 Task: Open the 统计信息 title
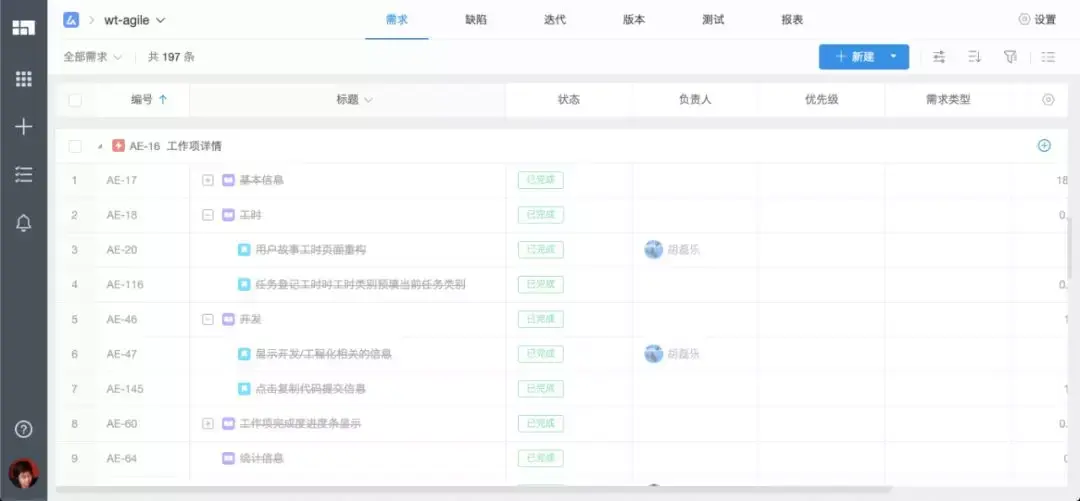[x=262, y=458]
